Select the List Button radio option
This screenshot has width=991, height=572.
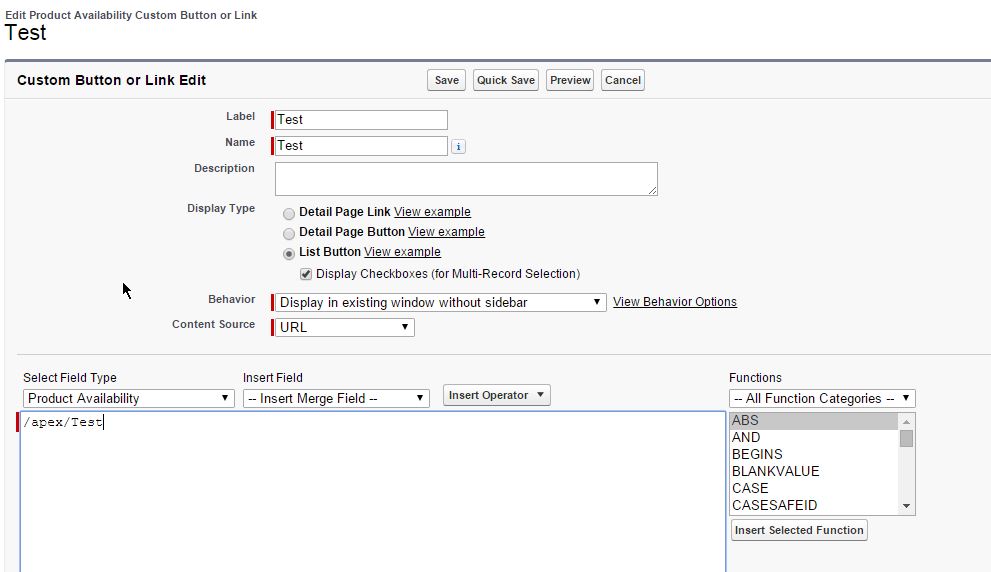click(x=289, y=253)
